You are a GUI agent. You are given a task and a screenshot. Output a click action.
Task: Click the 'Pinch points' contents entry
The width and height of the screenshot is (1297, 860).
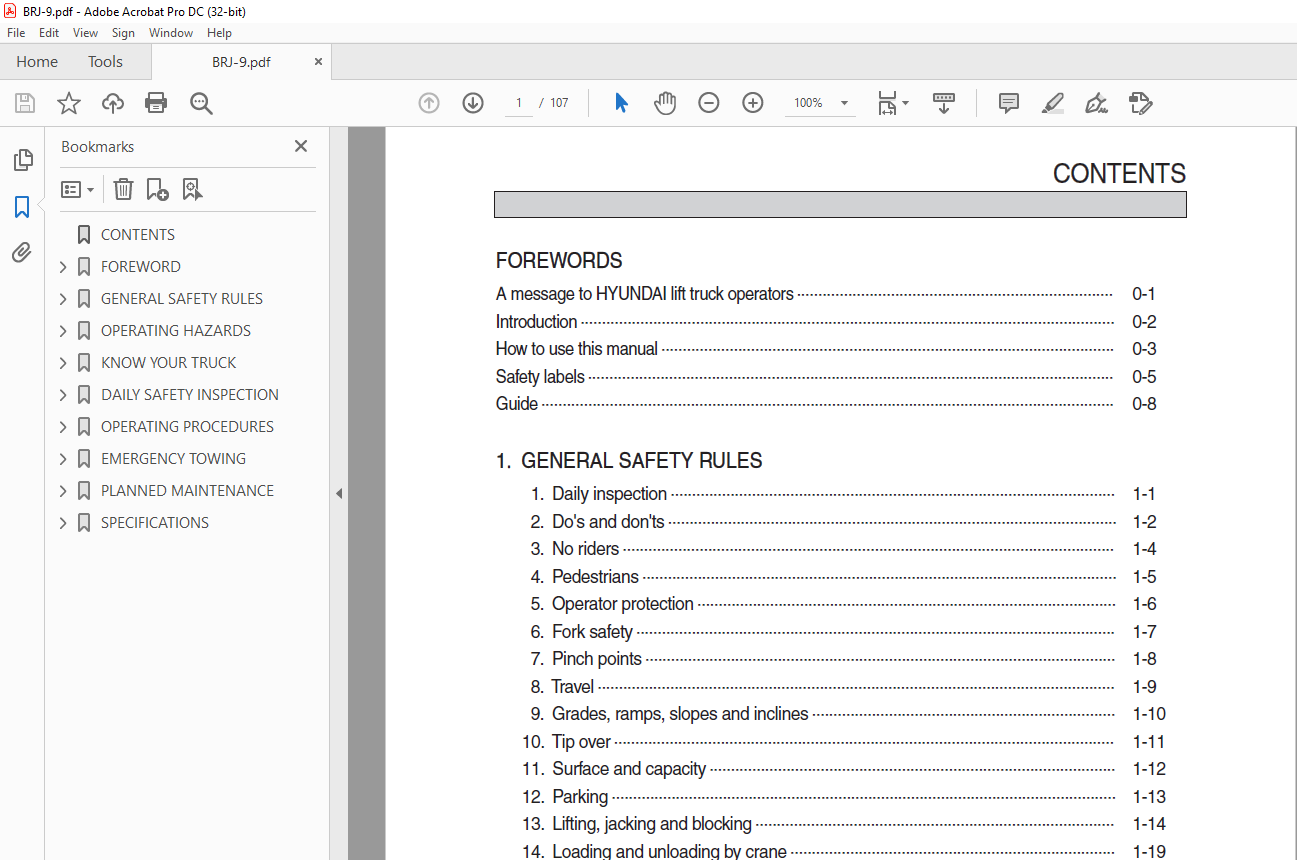(x=597, y=659)
